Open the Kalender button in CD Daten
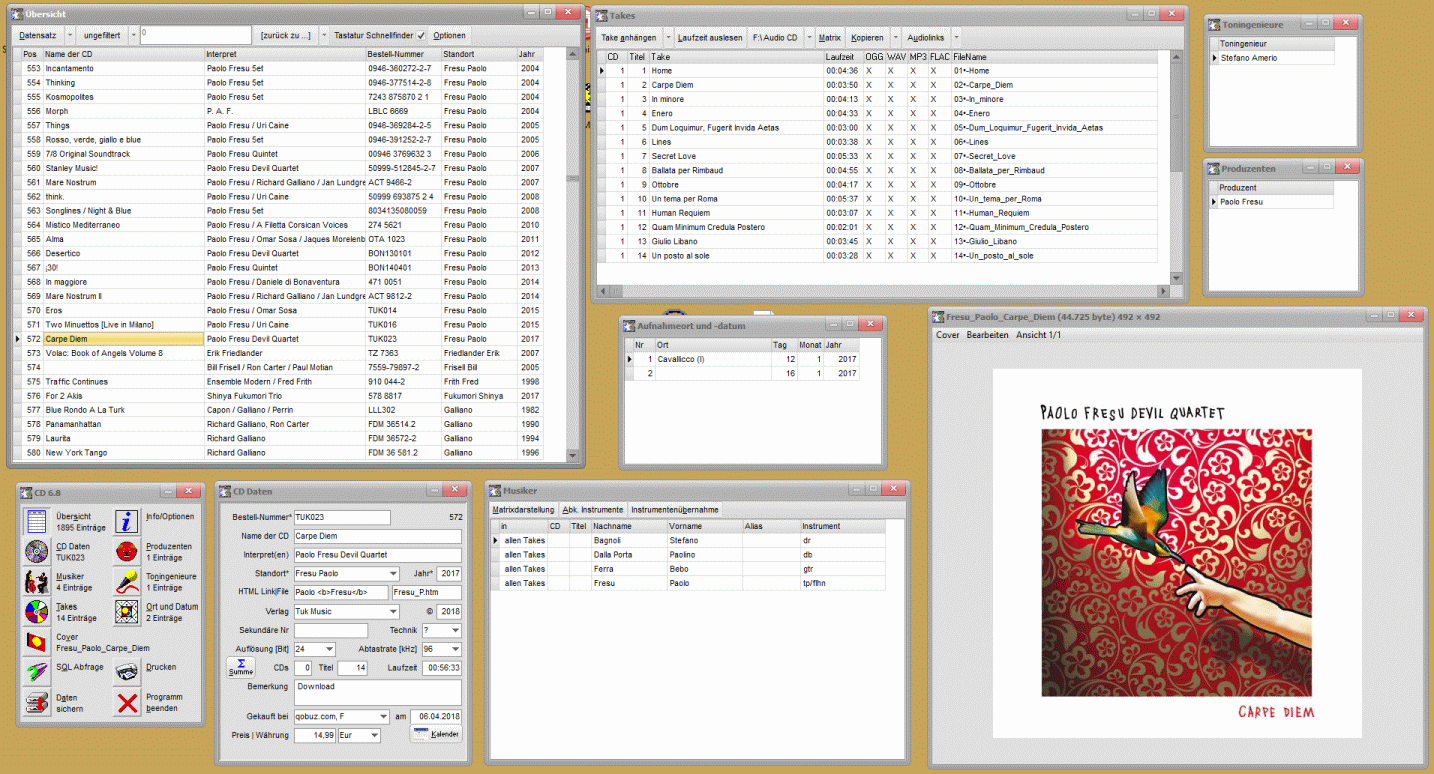This screenshot has height=774, width=1434. (x=435, y=734)
